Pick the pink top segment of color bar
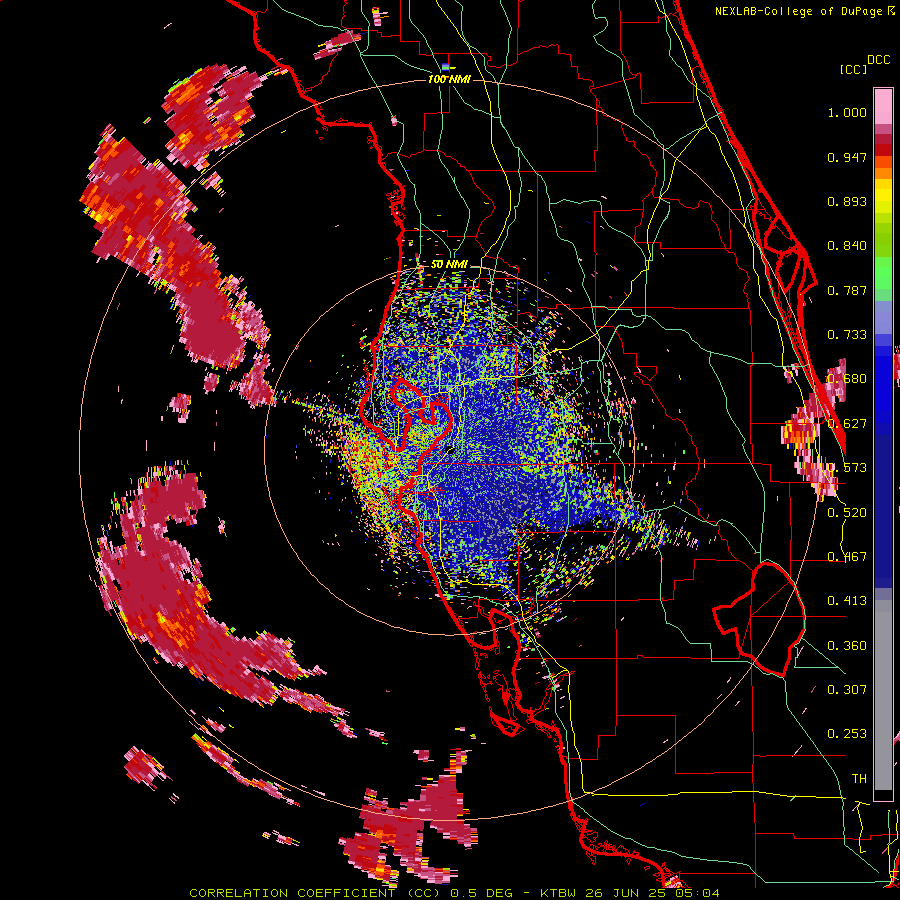The height and width of the screenshot is (900, 900). pyautogui.click(x=883, y=106)
